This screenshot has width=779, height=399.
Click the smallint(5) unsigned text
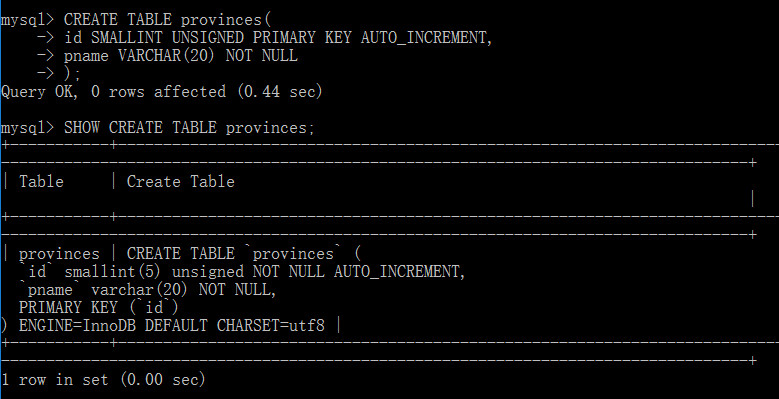coord(154,272)
